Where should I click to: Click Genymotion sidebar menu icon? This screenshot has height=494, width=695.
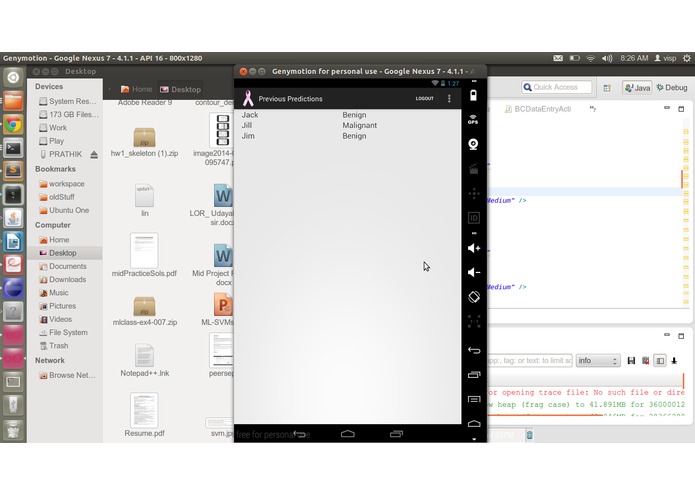pyautogui.click(x=474, y=399)
